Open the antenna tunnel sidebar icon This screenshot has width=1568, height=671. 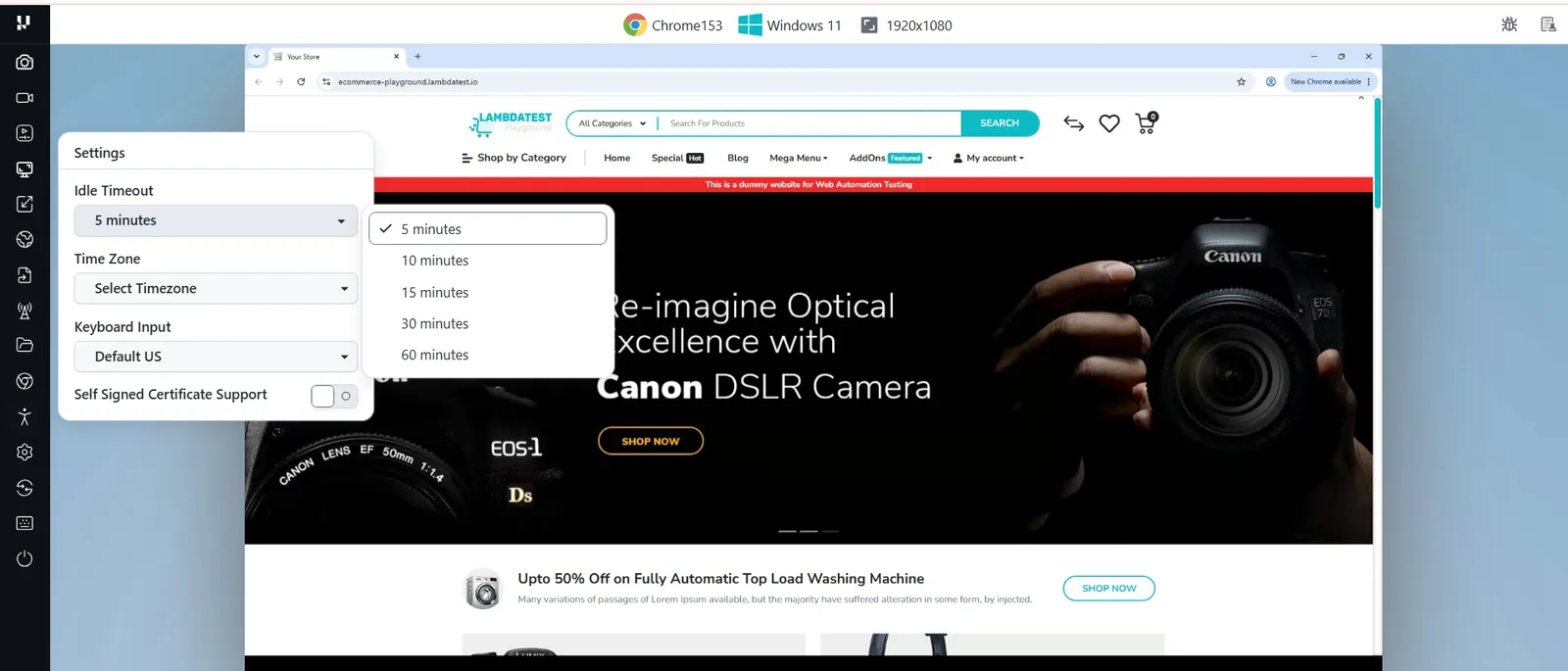(x=24, y=311)
